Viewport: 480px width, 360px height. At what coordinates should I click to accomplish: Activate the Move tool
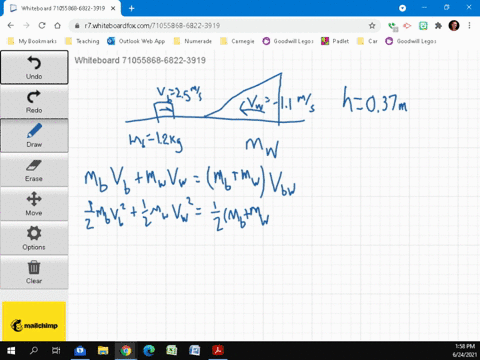point(34,204)
